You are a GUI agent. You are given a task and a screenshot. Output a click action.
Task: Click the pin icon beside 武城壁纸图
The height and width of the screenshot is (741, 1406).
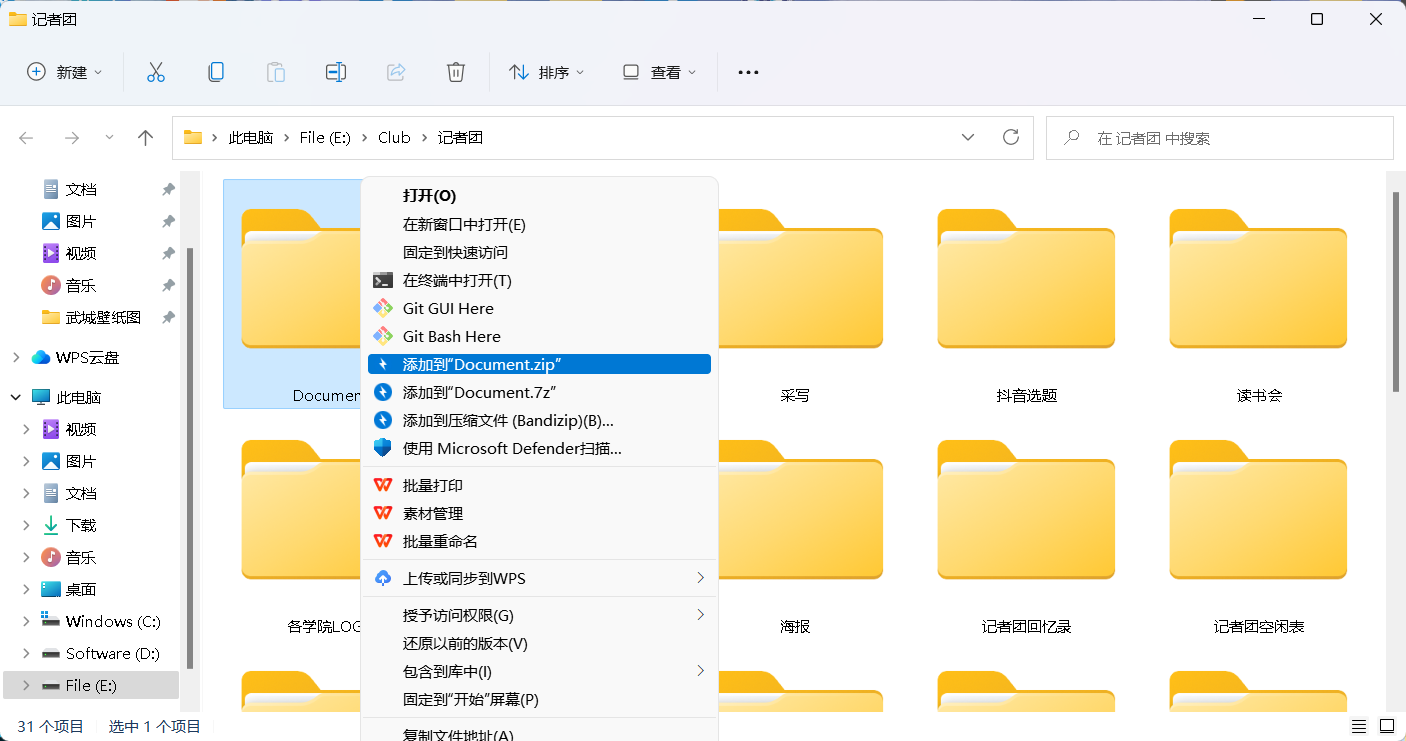tap(168, 318)
